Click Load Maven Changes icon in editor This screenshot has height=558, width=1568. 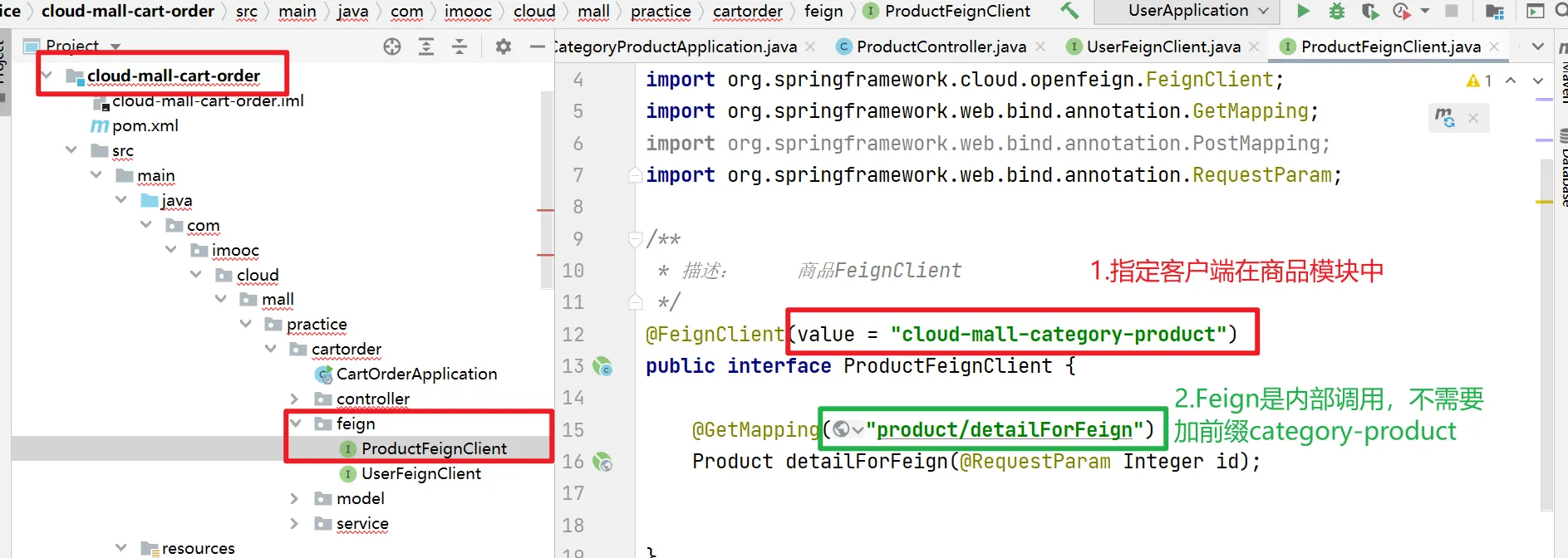click(x=1445, y=117)
